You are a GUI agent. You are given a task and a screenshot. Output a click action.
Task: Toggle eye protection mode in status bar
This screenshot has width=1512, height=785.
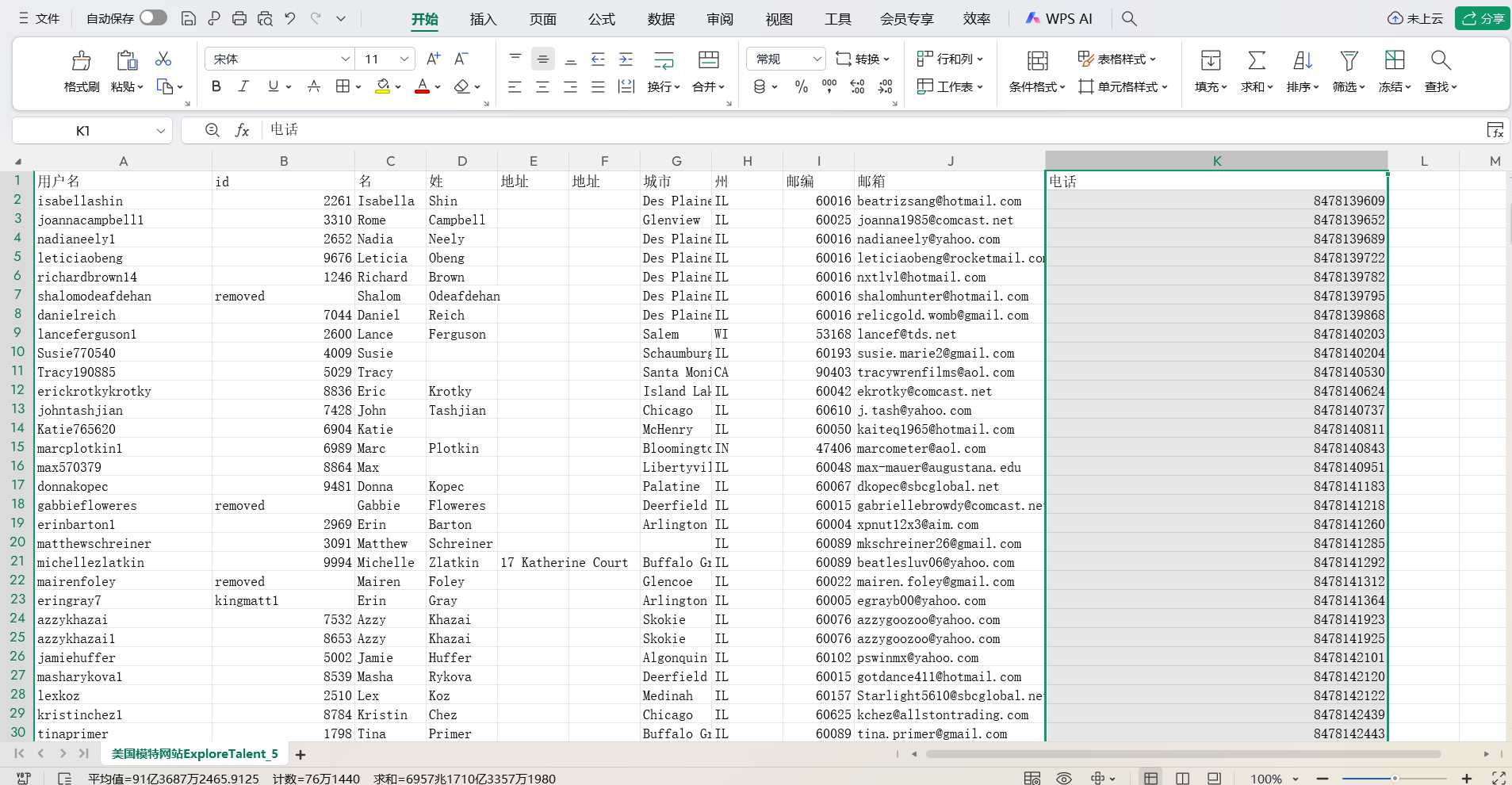[x=1064, y=778]
